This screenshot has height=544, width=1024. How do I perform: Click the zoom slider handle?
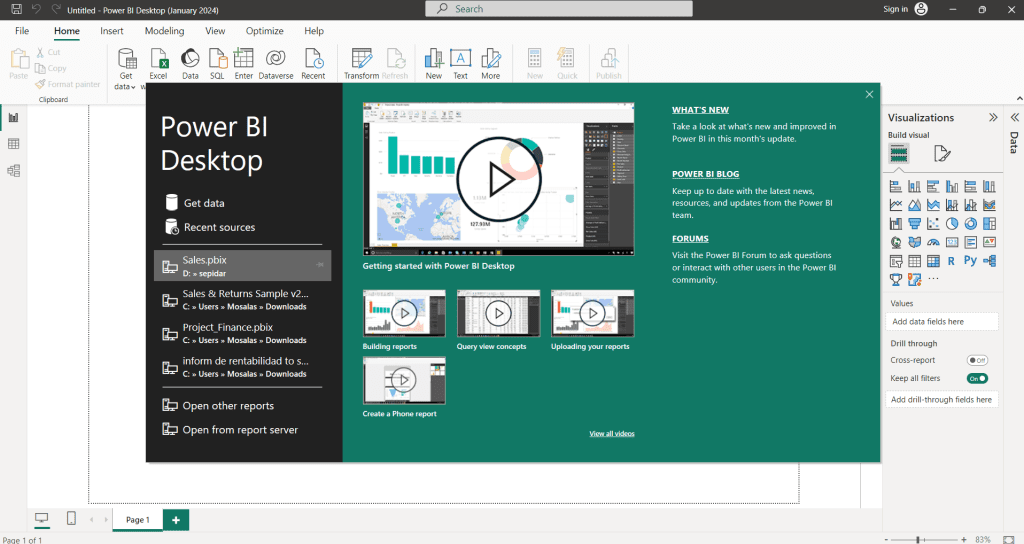pyautogui.click(x=918, y=540)
